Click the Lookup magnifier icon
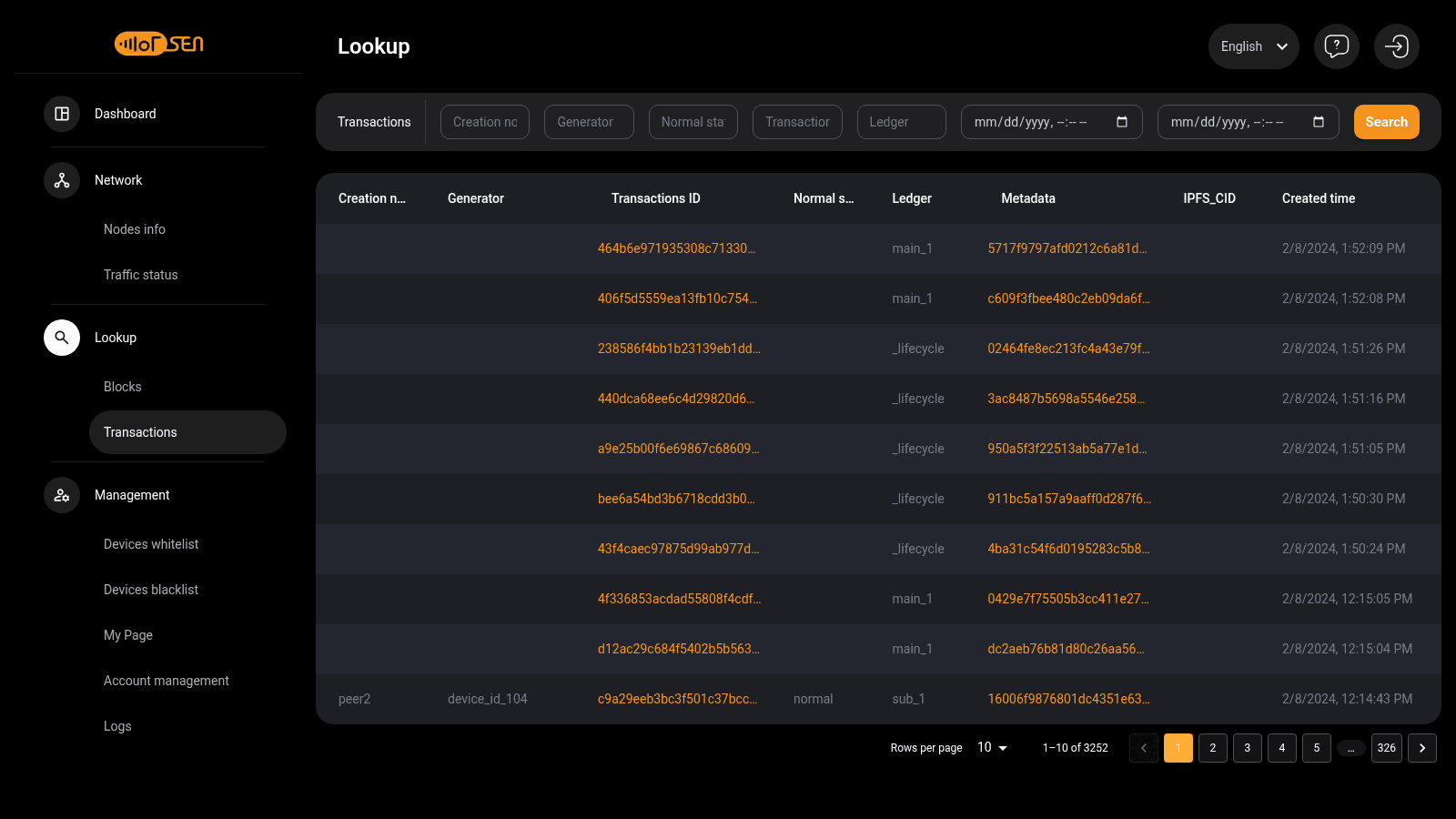This screenshot has height=819, width=1456. tap(62, 338)
